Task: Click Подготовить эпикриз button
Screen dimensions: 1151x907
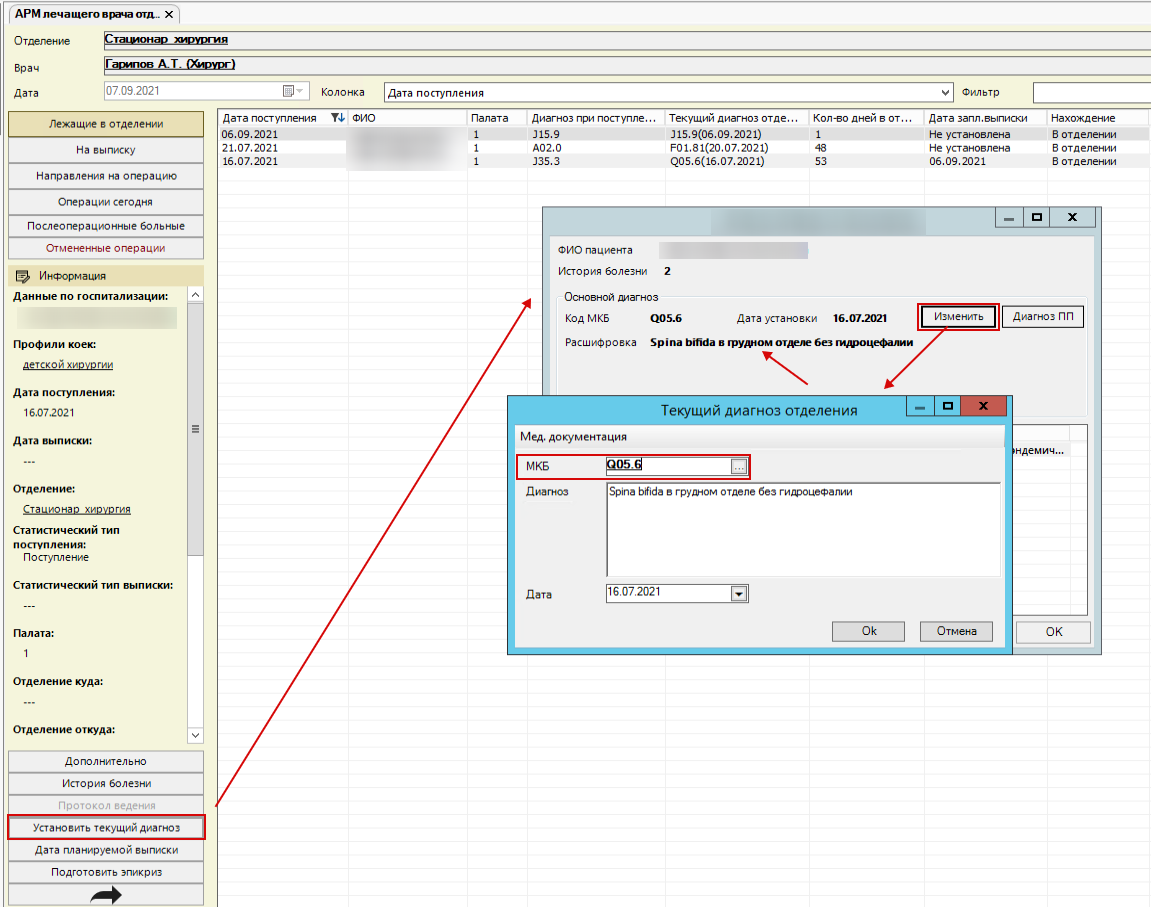Action: [106, 872]
